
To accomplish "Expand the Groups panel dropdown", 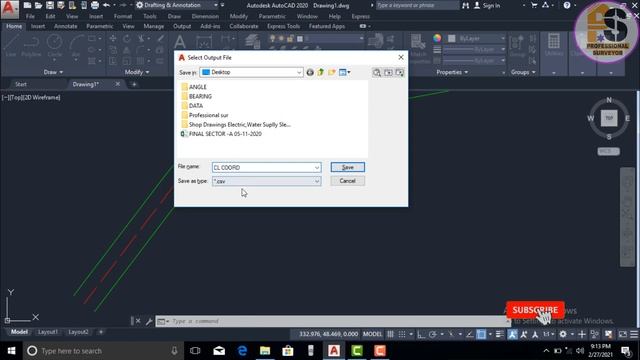I will (x=523, y=72).
